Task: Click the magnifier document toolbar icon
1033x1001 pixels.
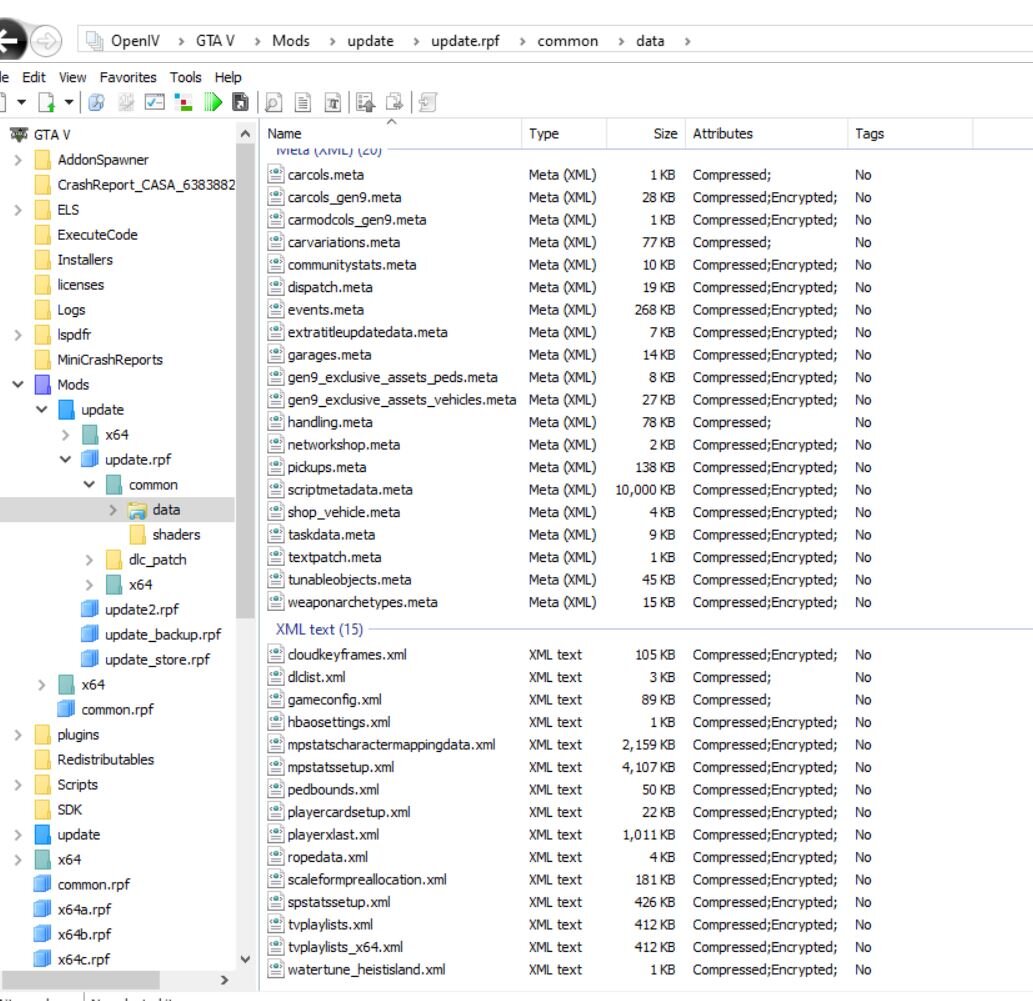Action: point(273,102)
